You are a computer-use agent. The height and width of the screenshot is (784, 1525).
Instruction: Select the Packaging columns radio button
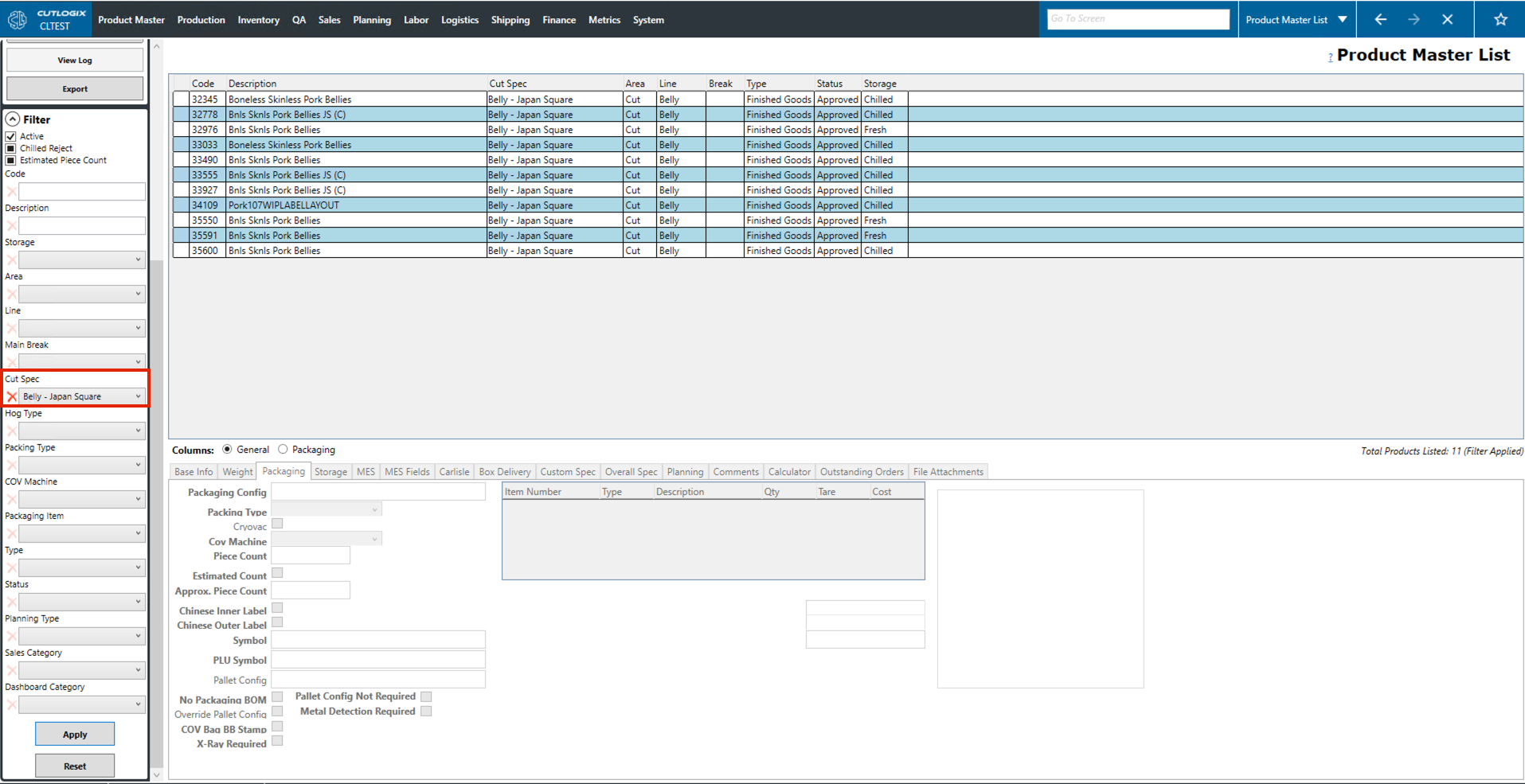283,450
